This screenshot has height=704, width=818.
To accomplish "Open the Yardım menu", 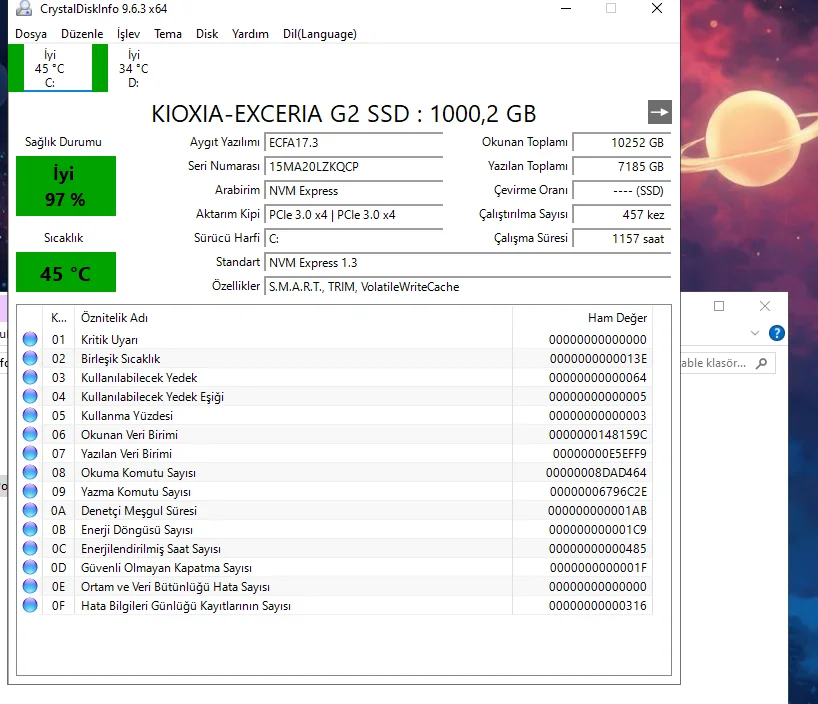I will click(250, 34).
